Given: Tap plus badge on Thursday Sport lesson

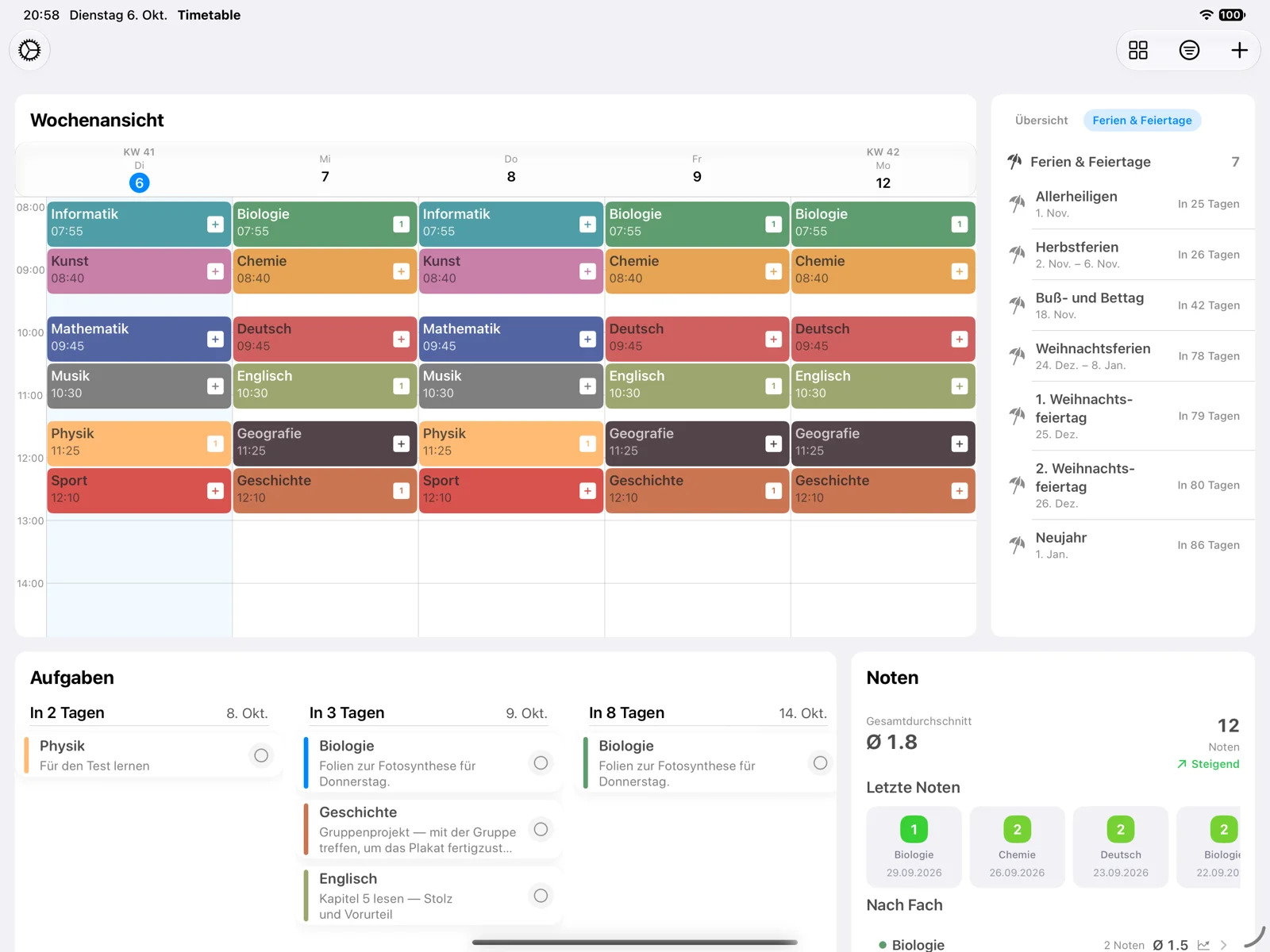Looking at the screenshot, I should (587, 491).
